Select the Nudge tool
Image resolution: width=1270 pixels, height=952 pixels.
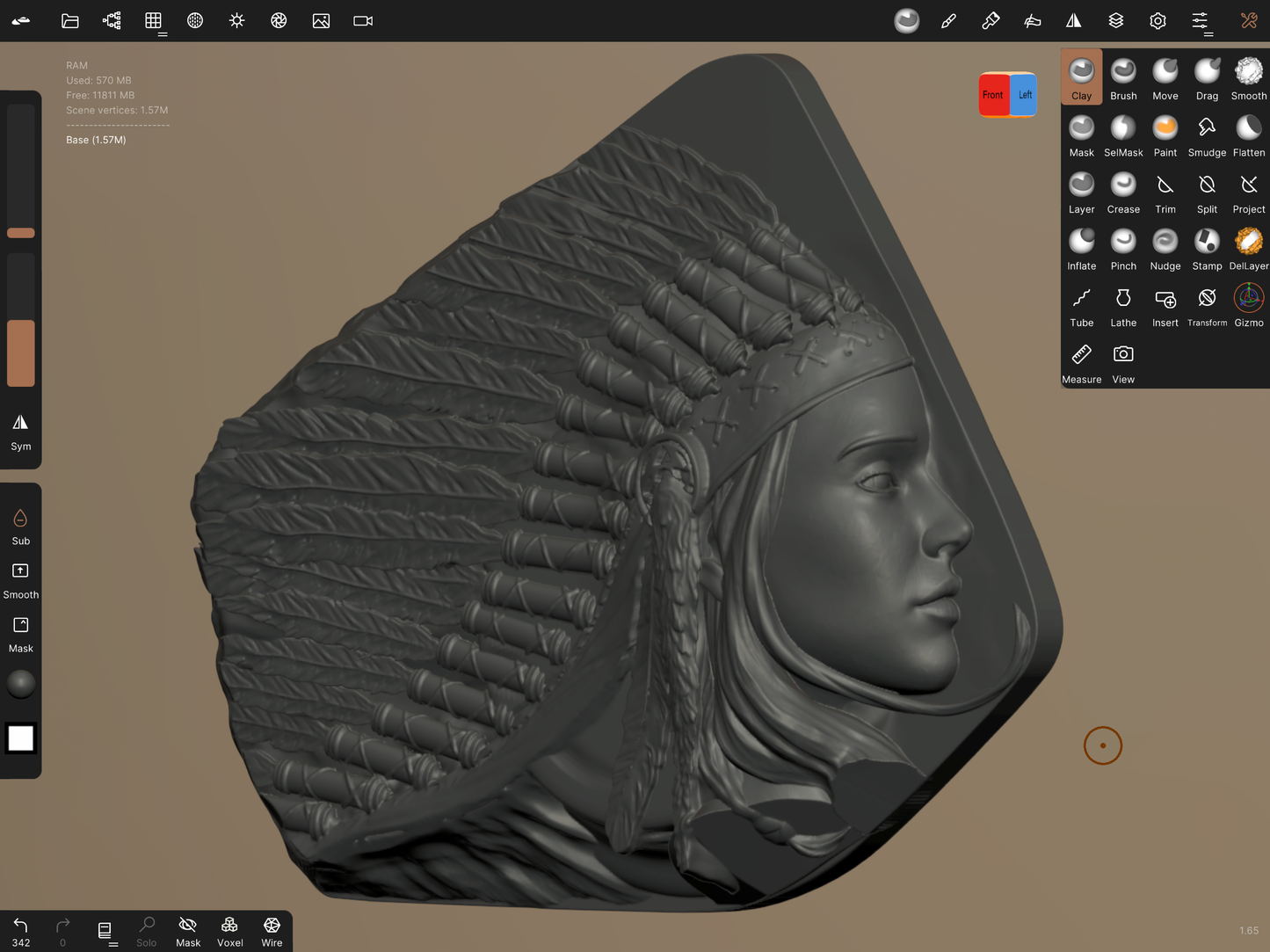(1165, 248)
